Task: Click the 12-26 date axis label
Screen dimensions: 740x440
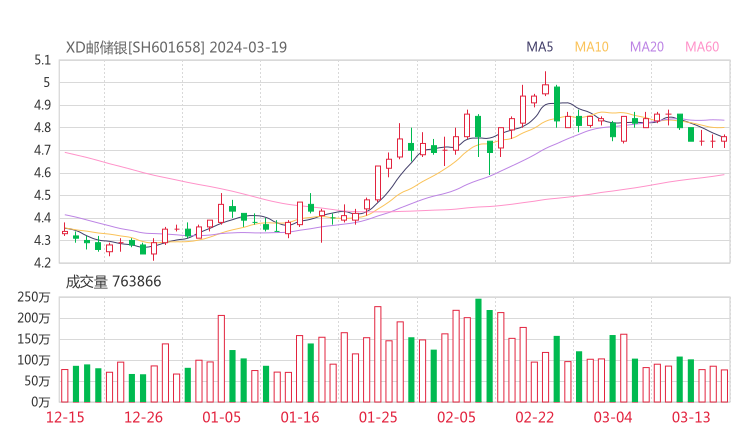Action: (x=143, y=417)
